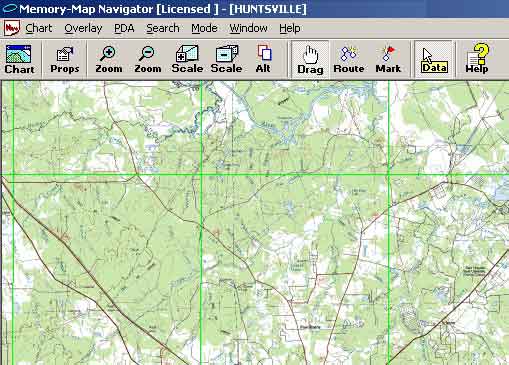Select the Zoom in magnifier tool

pyautogui.click(x=109, y=60)
